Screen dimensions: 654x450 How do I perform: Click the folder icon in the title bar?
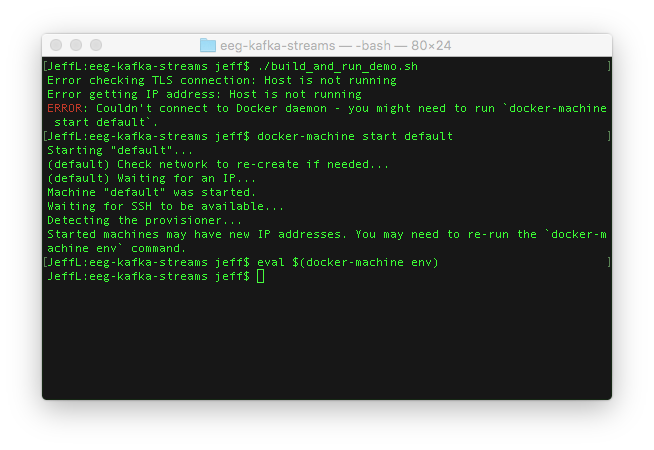[x=208, y=45]
